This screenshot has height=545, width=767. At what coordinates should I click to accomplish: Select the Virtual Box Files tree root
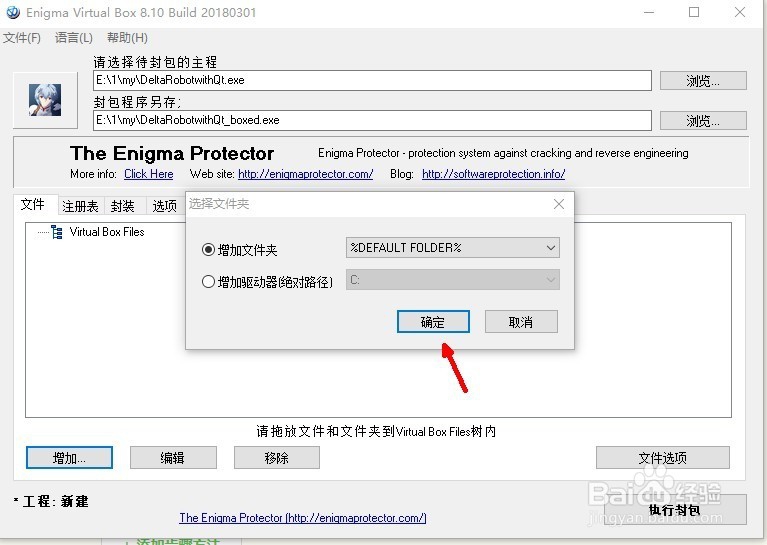click(107, 232)
